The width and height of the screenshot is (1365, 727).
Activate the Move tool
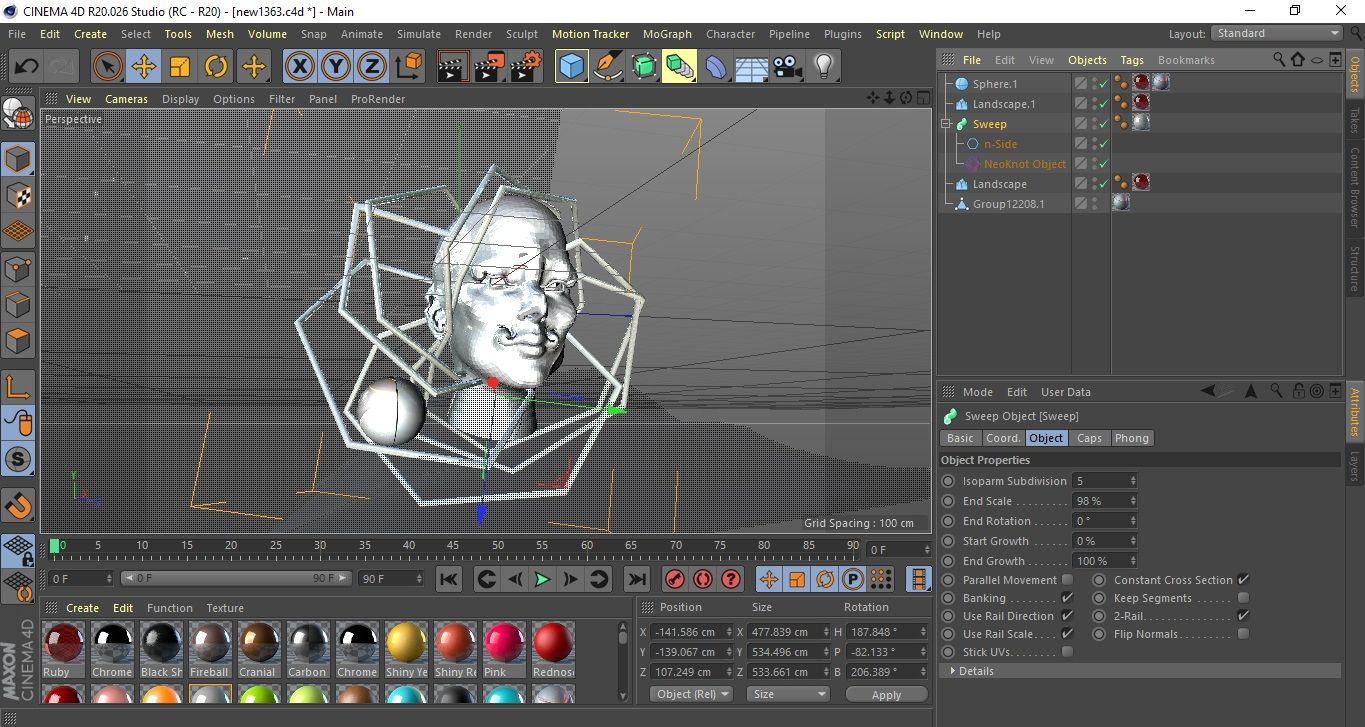(x=144, y=67)
